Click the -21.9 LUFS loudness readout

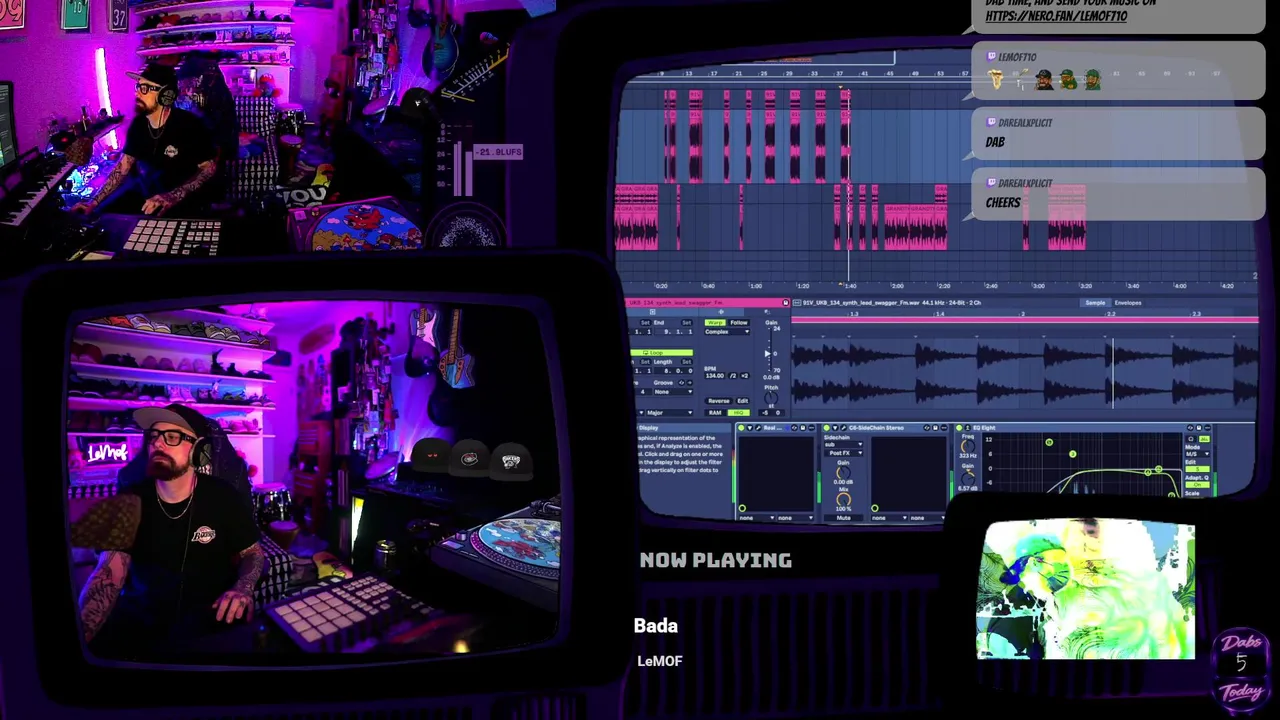[497, 152]
